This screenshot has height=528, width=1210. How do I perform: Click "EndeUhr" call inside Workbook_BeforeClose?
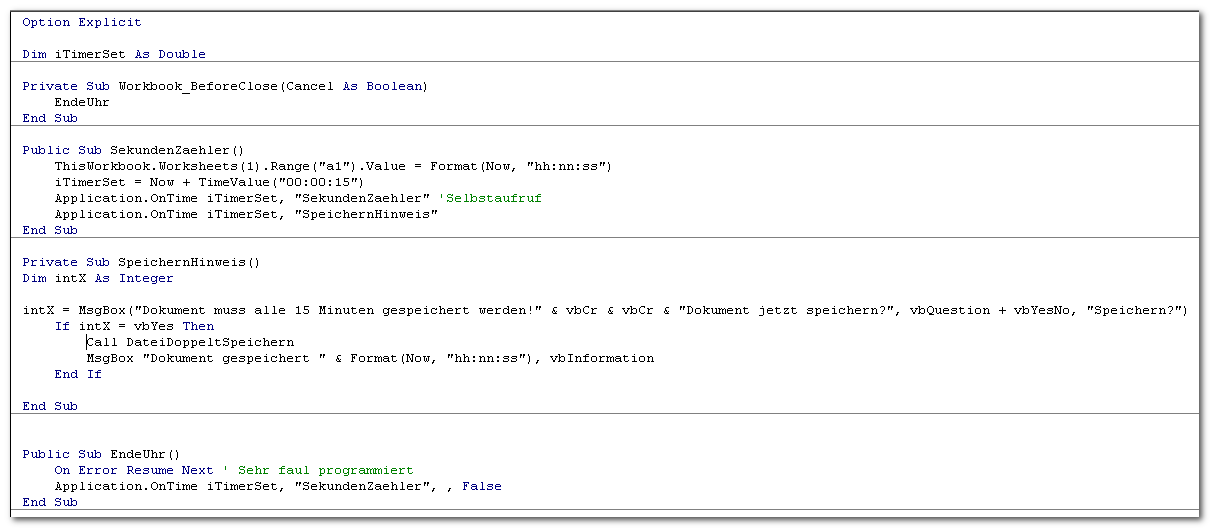click(82, 102)
